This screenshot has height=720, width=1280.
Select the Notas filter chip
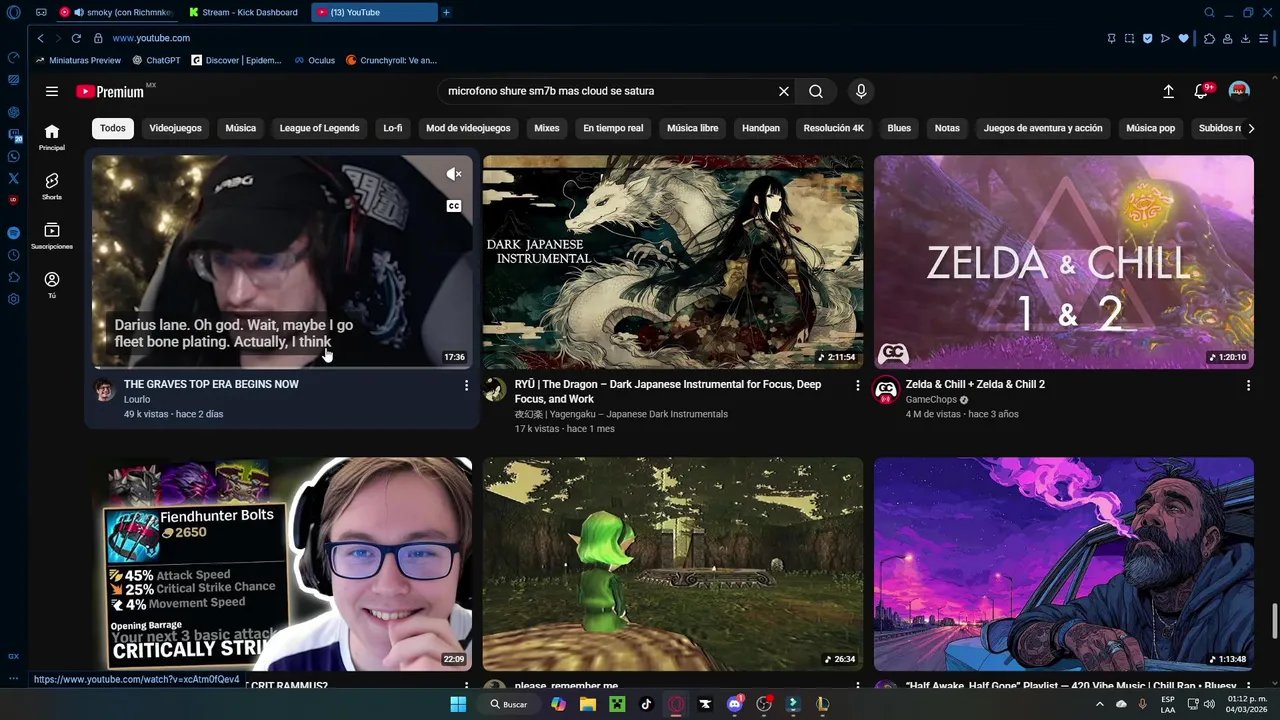point(947,128)
